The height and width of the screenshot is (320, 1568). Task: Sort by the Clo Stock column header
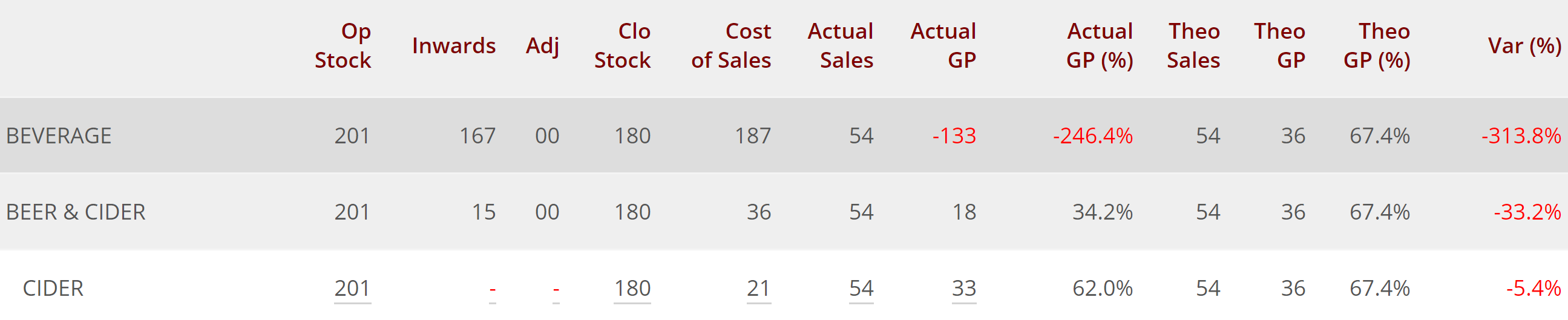622,45
